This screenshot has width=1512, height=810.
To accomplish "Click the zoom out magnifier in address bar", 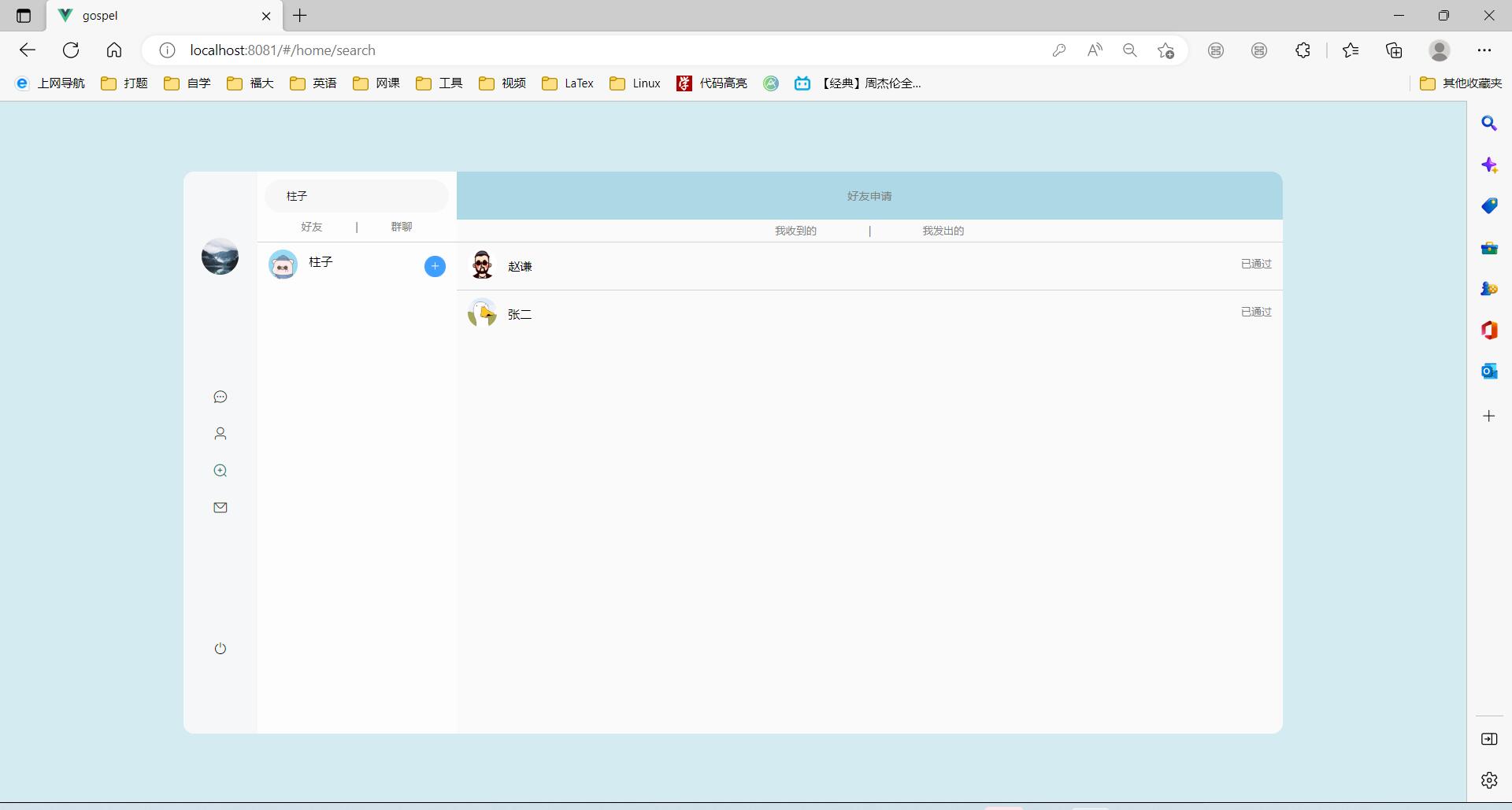I will coord(1130,50).
